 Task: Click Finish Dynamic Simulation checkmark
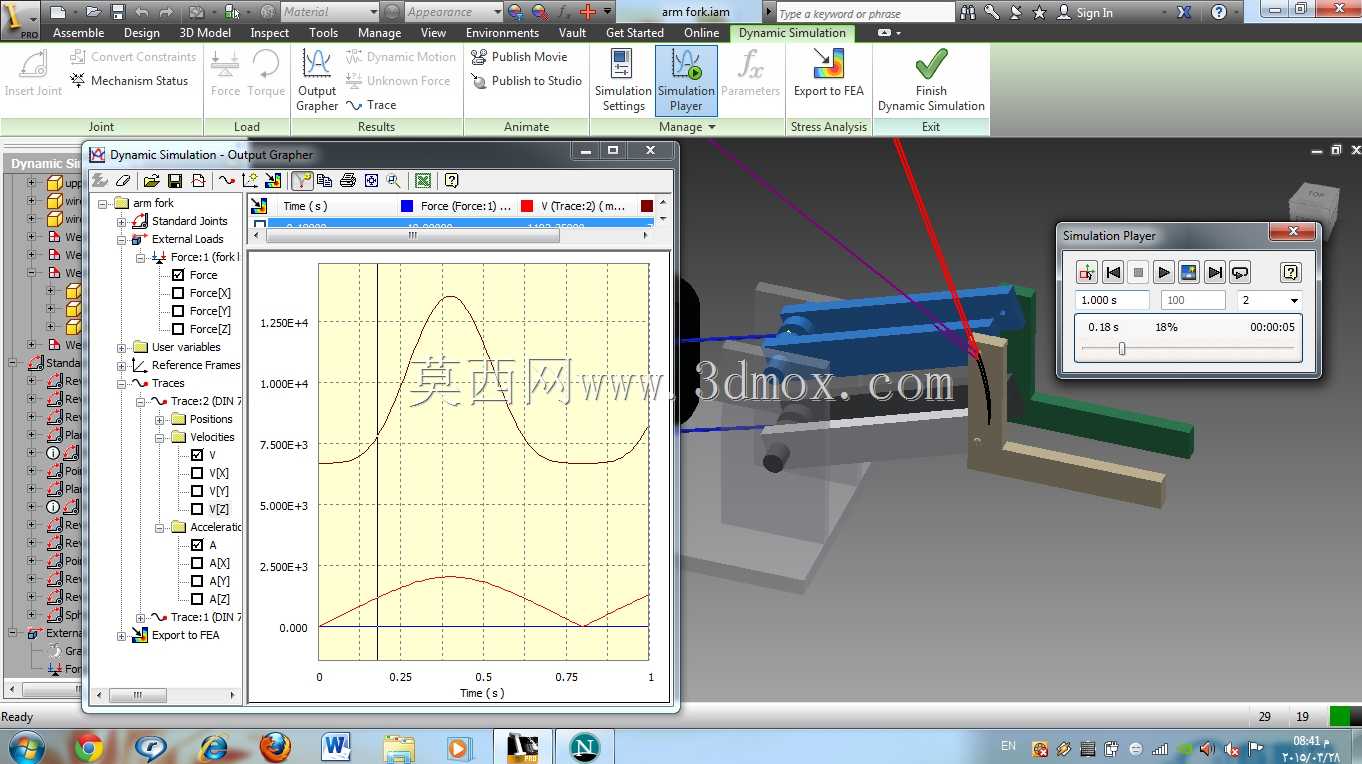pyautogui.click(x=931, y=80)
